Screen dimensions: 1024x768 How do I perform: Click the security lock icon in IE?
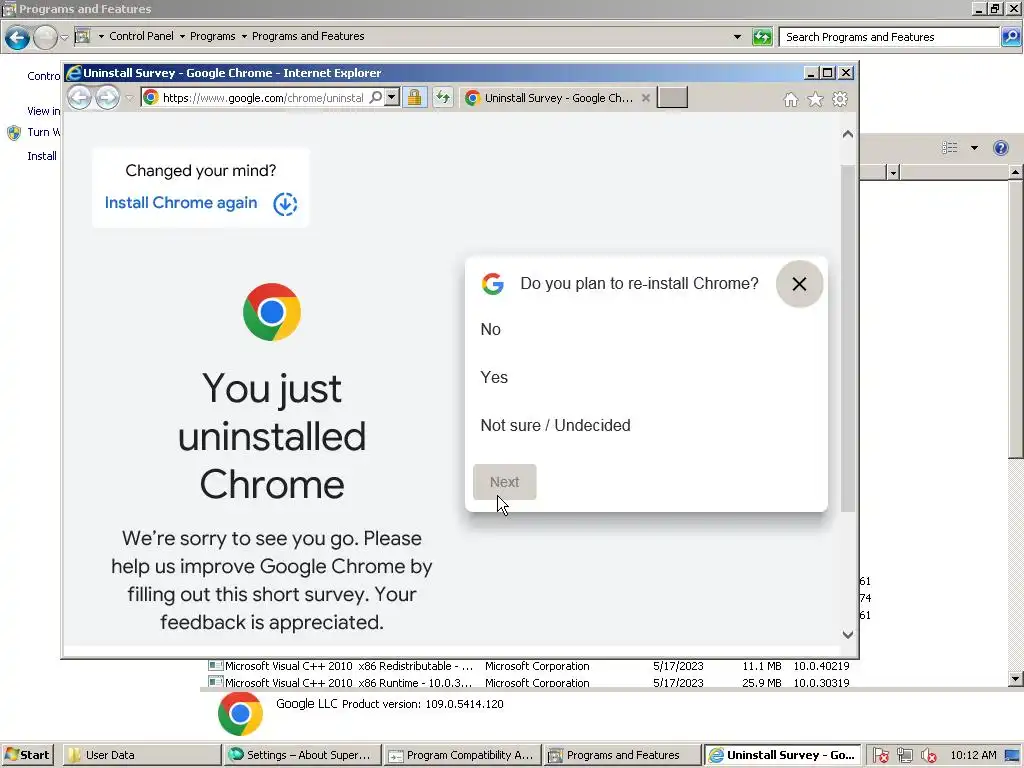coord(414,98)
